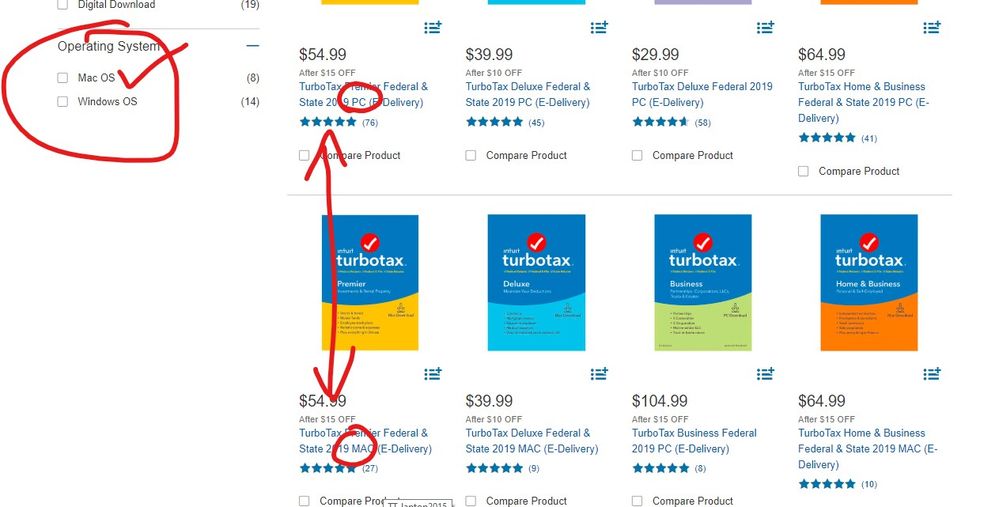Click add-to-list icon under Home & Business MAC box
This screenshot has height=507, width=999.
click(931, 373)
